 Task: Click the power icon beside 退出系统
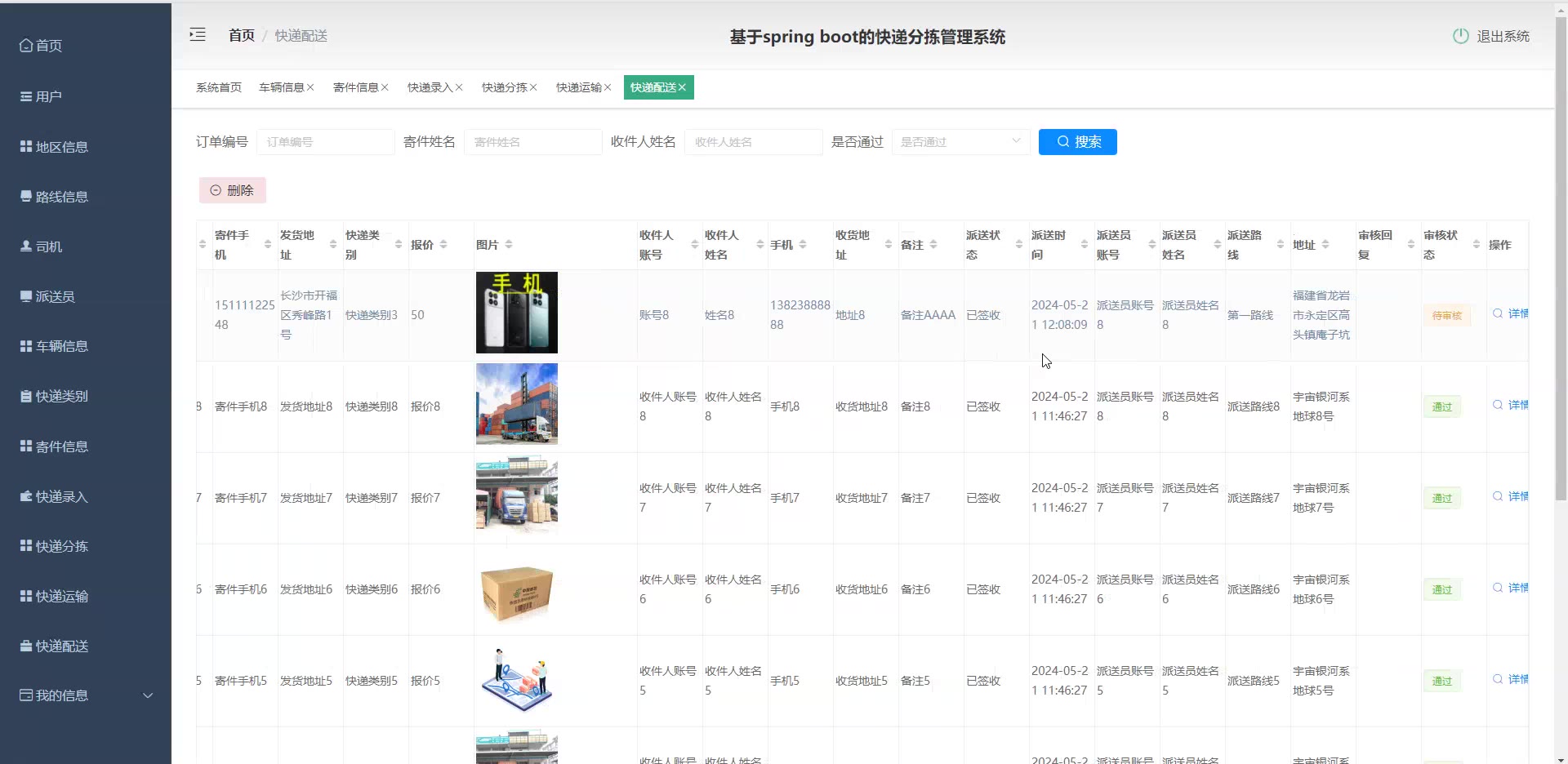pyautogui.click(x=1461, y=36)
